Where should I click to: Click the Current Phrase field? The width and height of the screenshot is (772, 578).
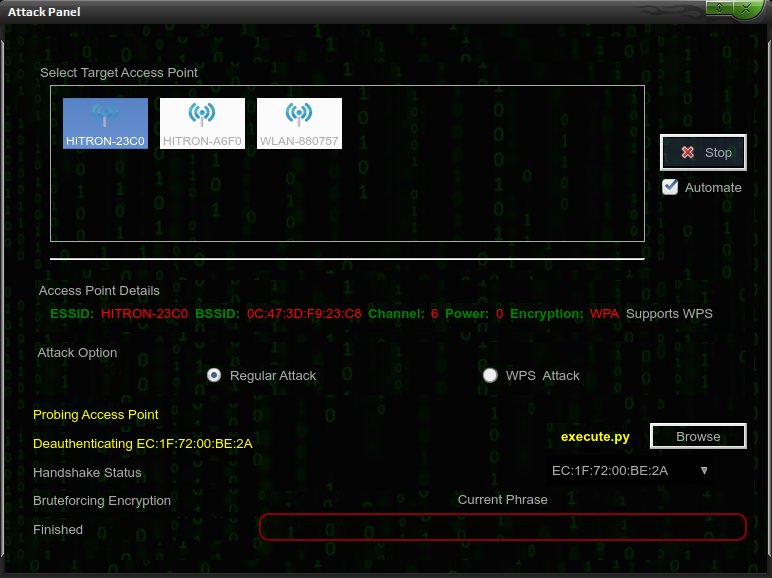click(x=503, y=527)
